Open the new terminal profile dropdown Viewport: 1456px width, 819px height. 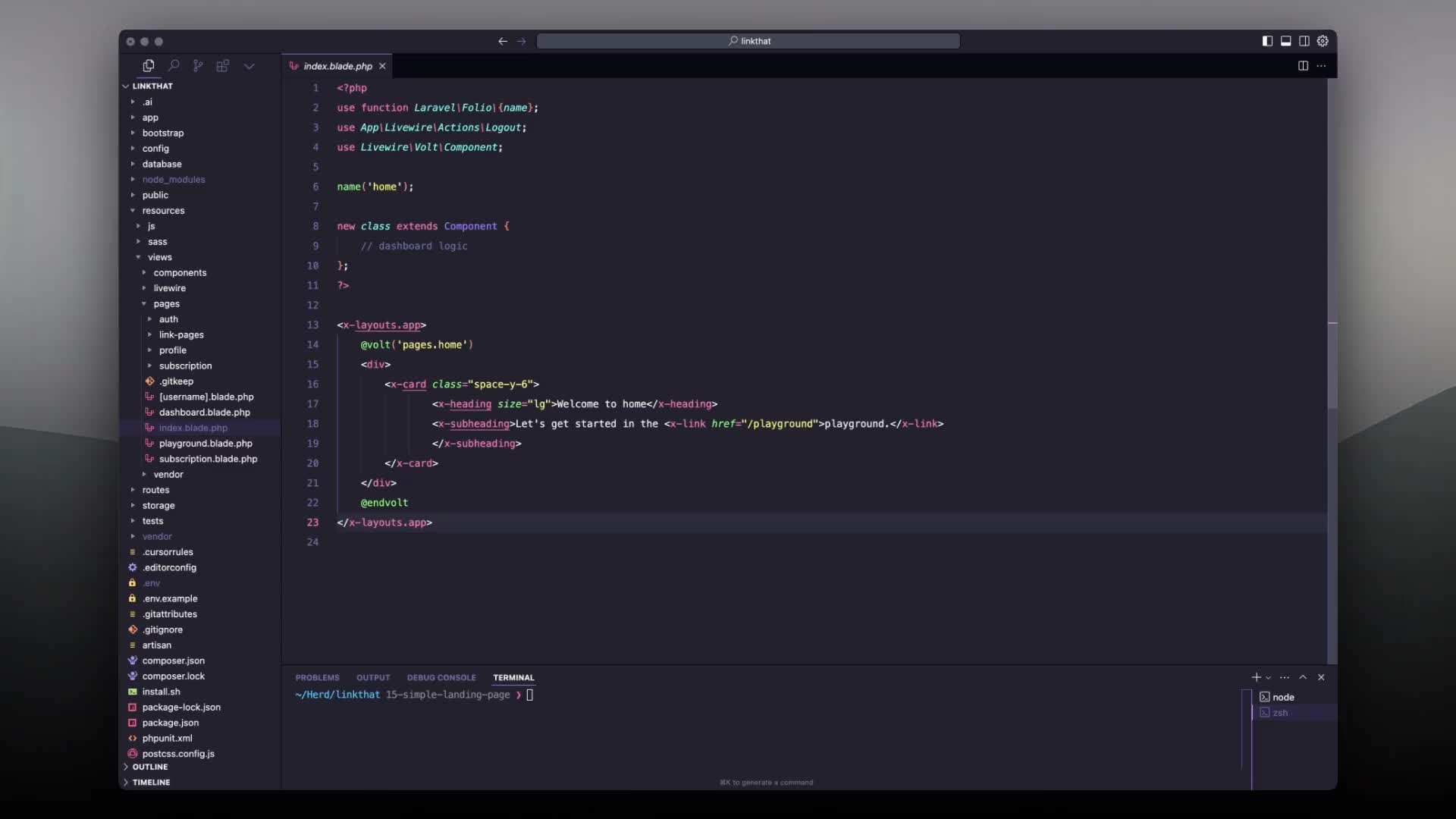[x=1268, y=678]
